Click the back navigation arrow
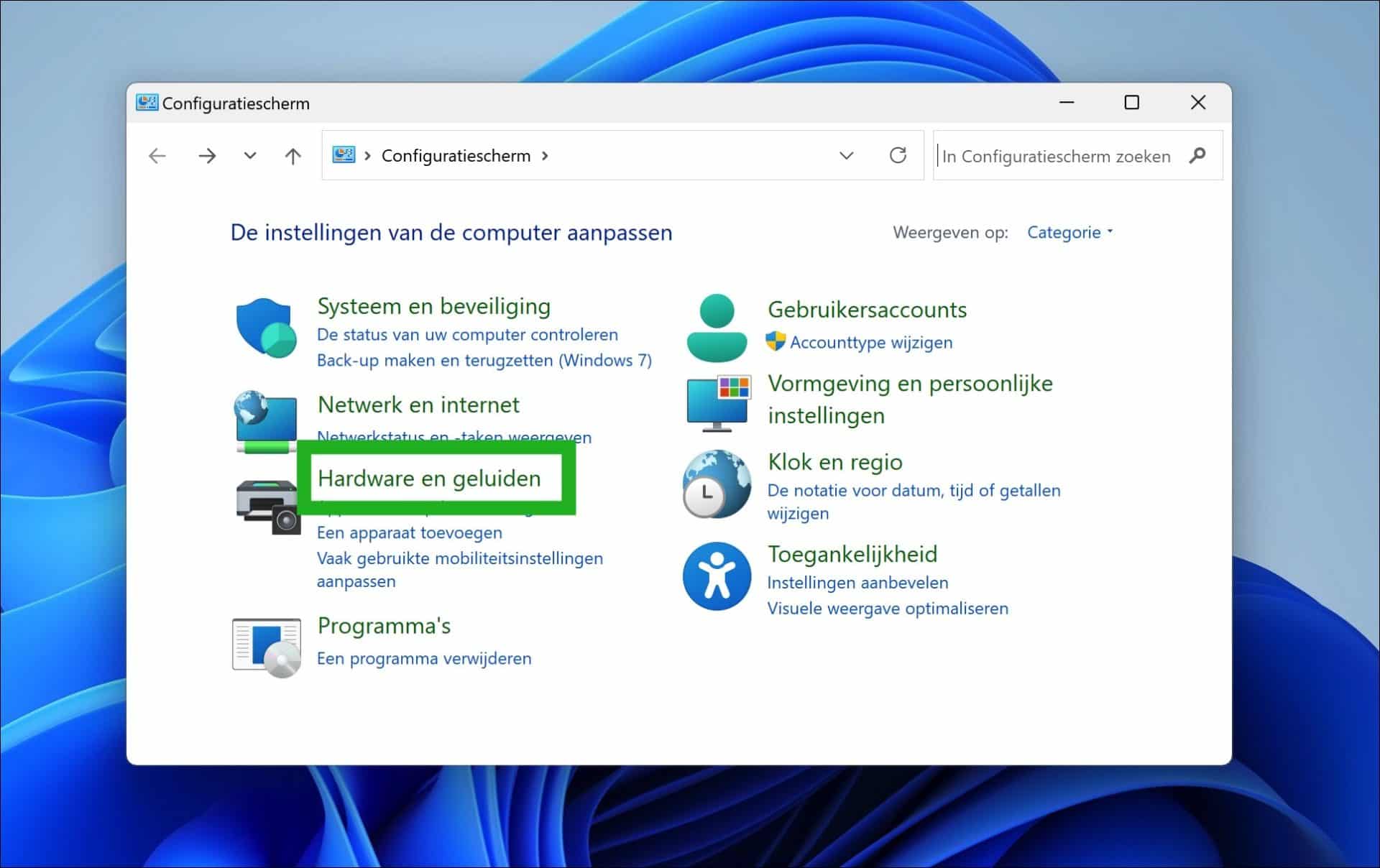This screenshot has height=868, width=1380. coord(157,155)
